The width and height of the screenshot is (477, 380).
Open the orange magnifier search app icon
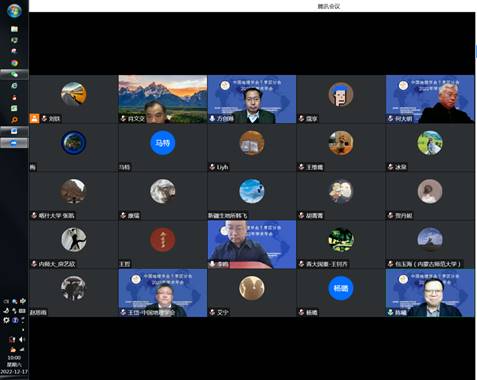click(14, 119)
